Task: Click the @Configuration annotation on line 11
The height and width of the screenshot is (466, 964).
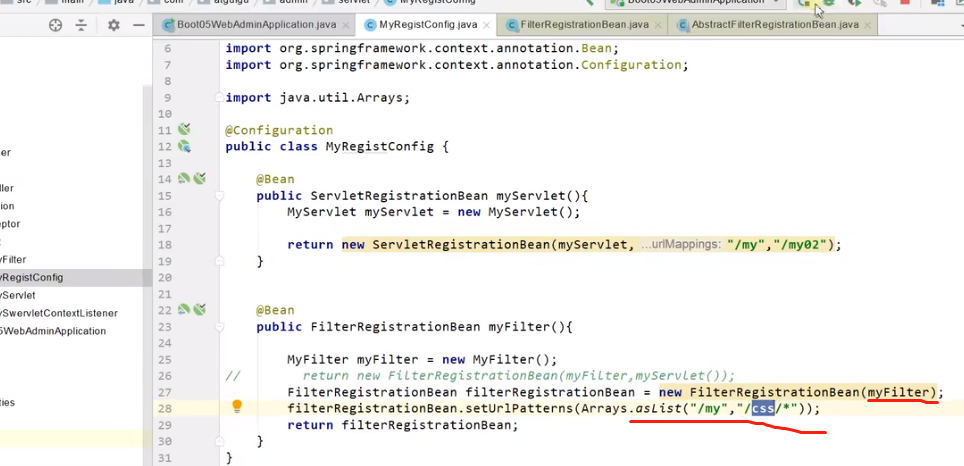Action: click(279, 130)
